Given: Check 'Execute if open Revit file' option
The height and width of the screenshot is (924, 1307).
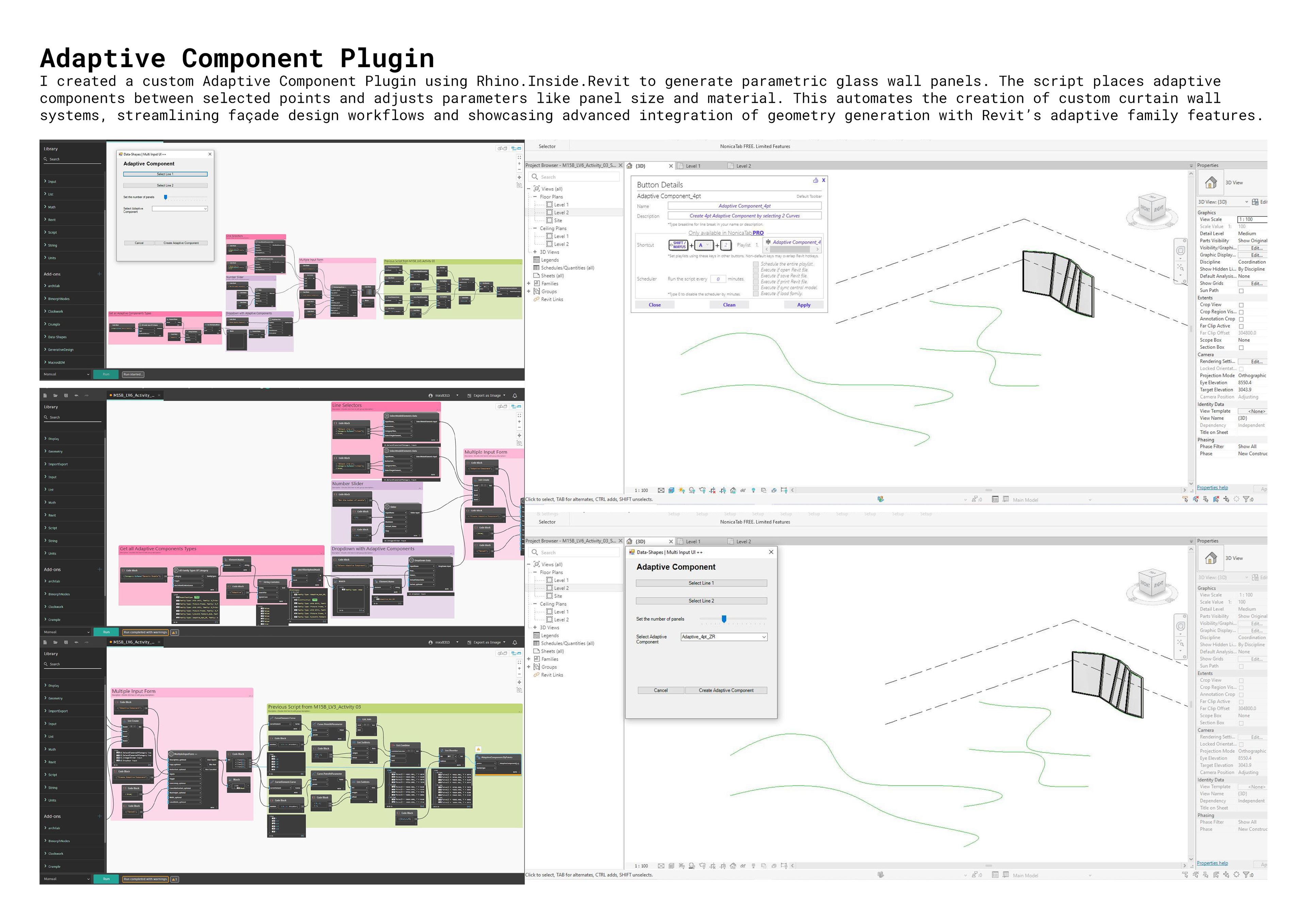Looking at the screenshot, I should [x=756, y=271].
